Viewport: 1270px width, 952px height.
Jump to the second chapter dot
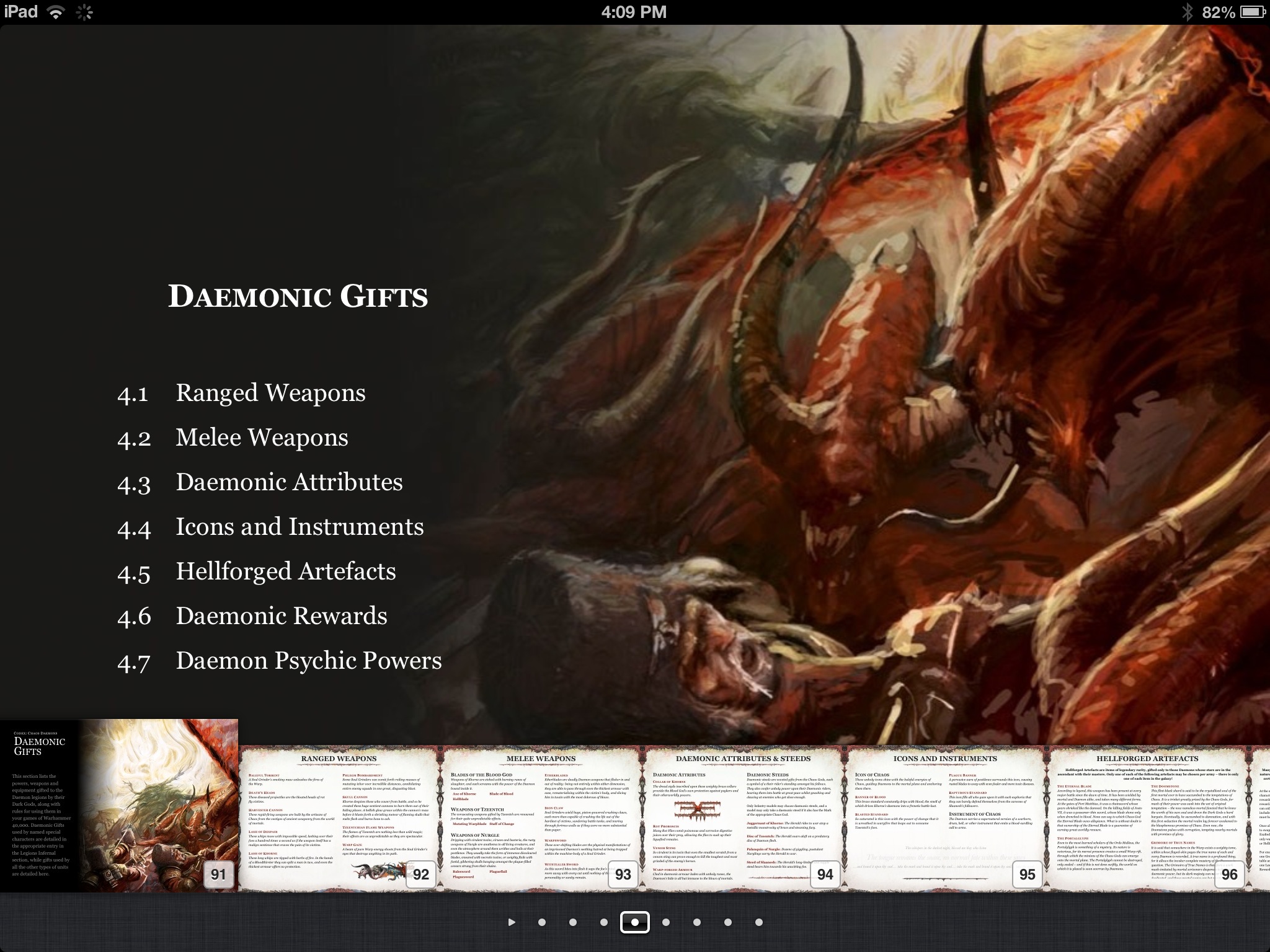tap(573, 922)
